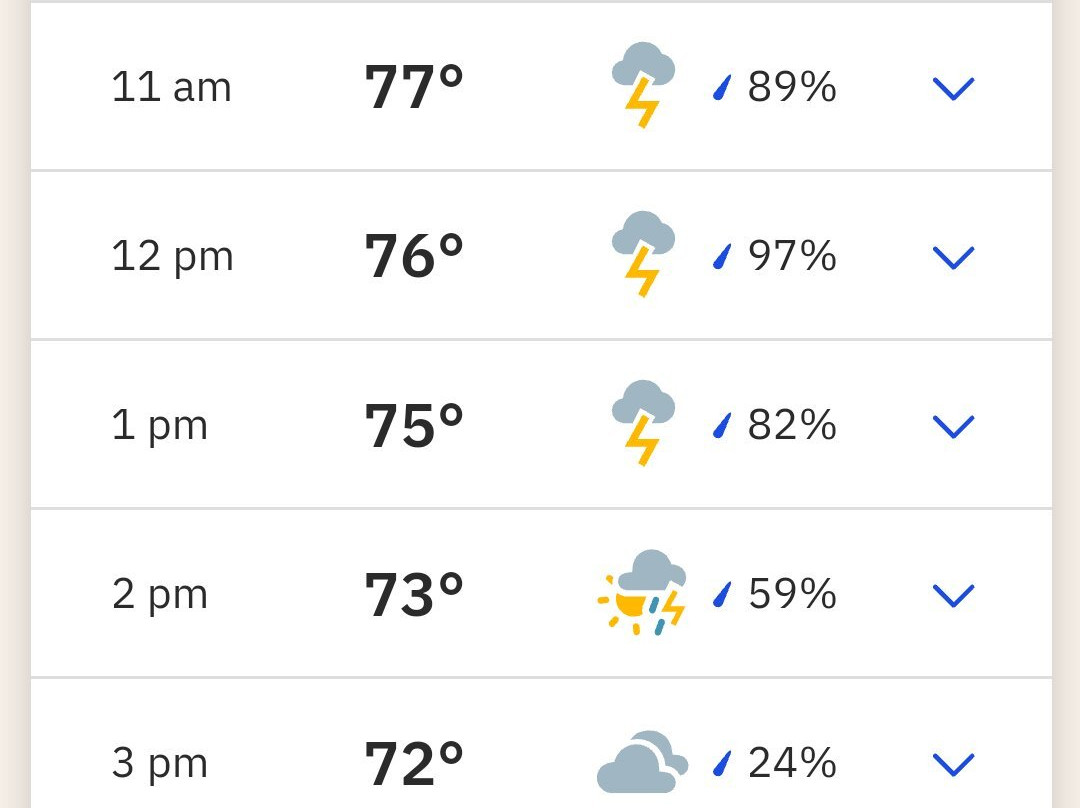Viewport: 1080px width, 808px height.
Task: Click the thunderstorm icon for 12 pm
Action: [643, 254]
